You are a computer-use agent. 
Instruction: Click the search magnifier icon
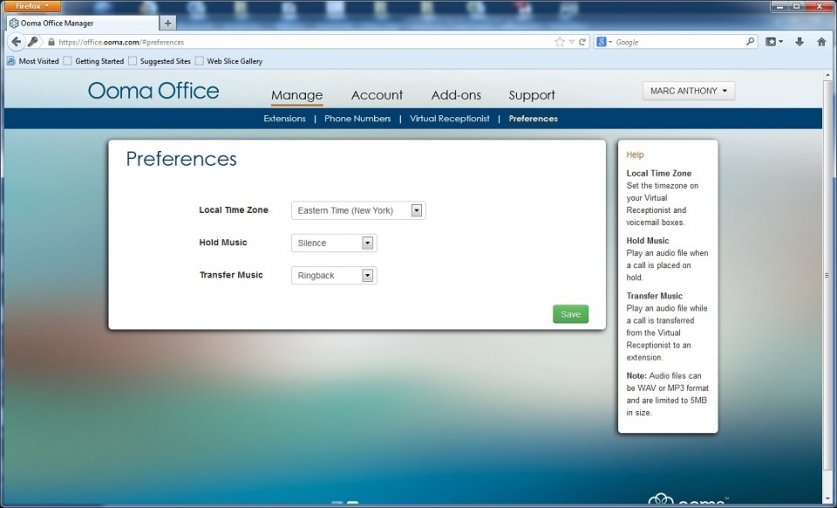(750, 41)
